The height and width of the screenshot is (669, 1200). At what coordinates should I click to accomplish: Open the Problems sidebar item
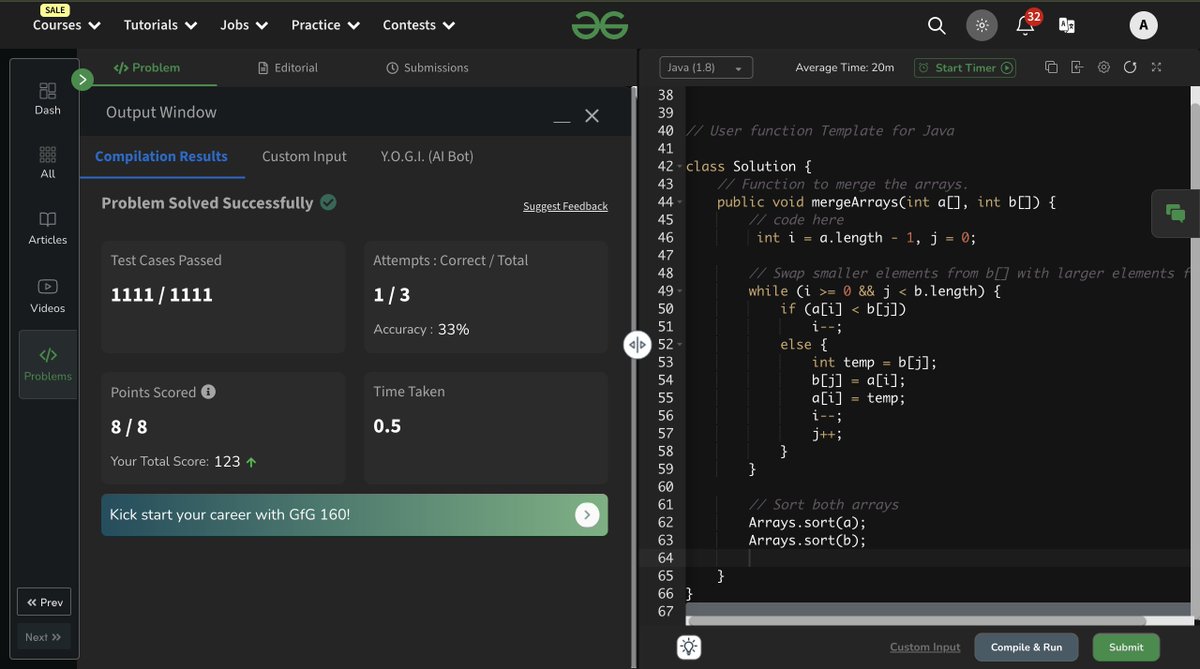pos(48,364)
